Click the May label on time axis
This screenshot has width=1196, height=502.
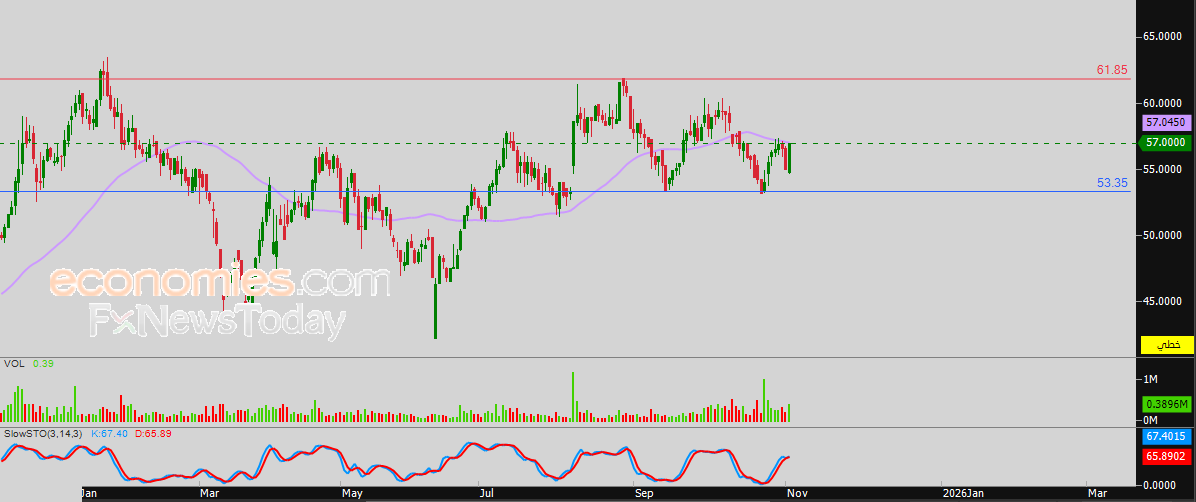point(352,494)
